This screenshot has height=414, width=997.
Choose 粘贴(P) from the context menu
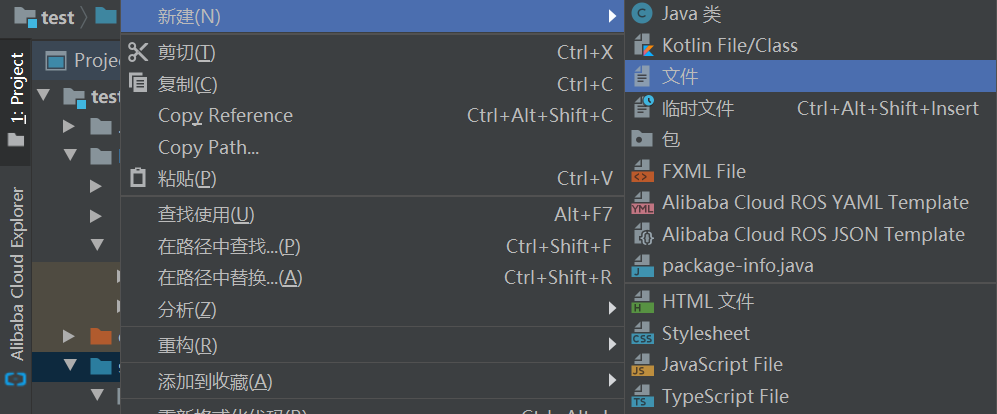pyautogui.click(x=373, y=179)
